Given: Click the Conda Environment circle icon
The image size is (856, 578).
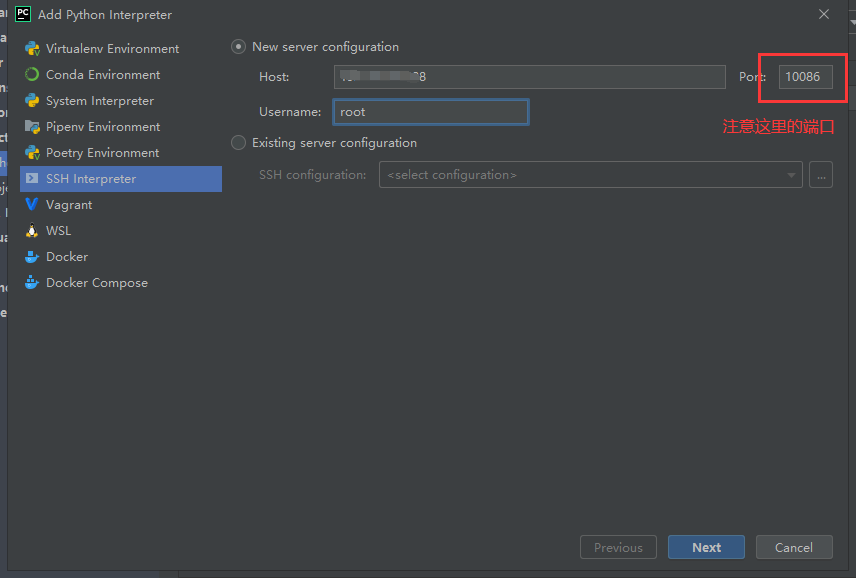Looking at the screenshot, I should pos(32,75).
